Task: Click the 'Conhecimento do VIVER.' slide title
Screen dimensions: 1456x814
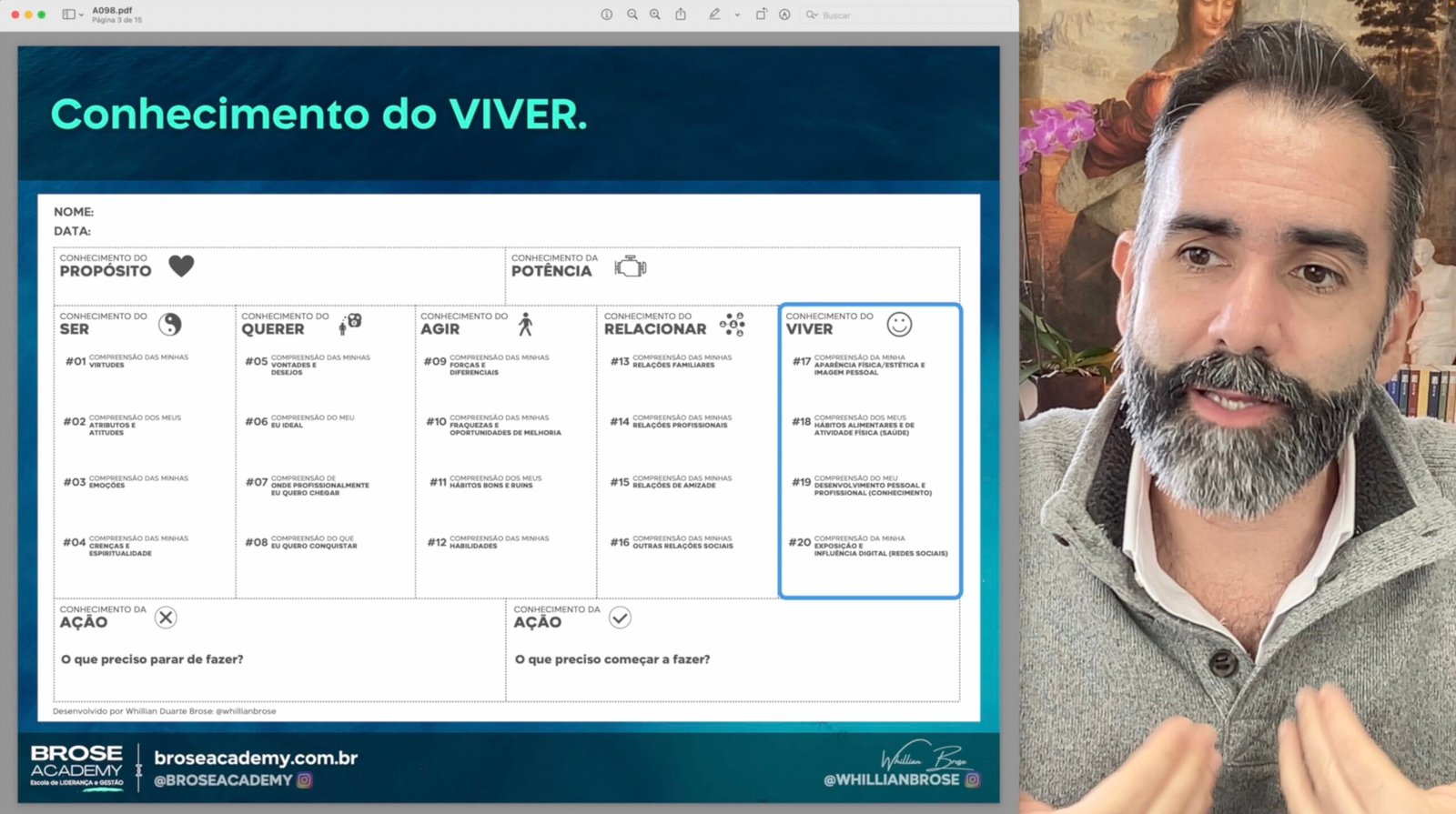Action: 319,115
